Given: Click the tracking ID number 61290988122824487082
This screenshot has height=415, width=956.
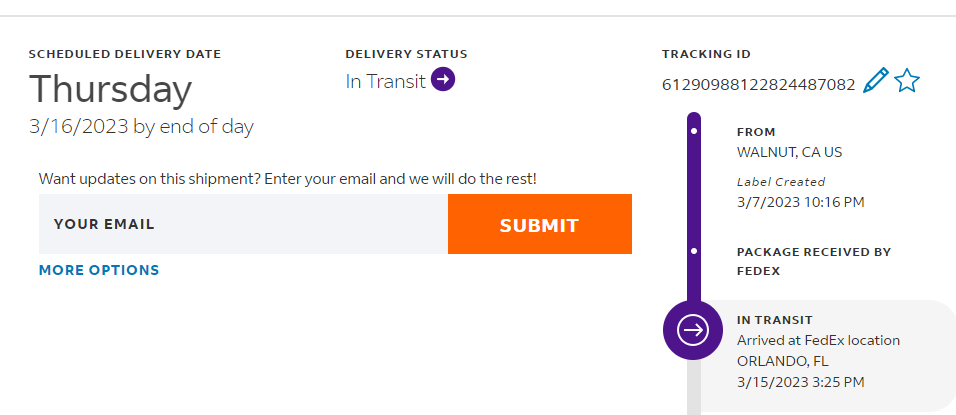Looking at the screenshot, I should [758, 84].
